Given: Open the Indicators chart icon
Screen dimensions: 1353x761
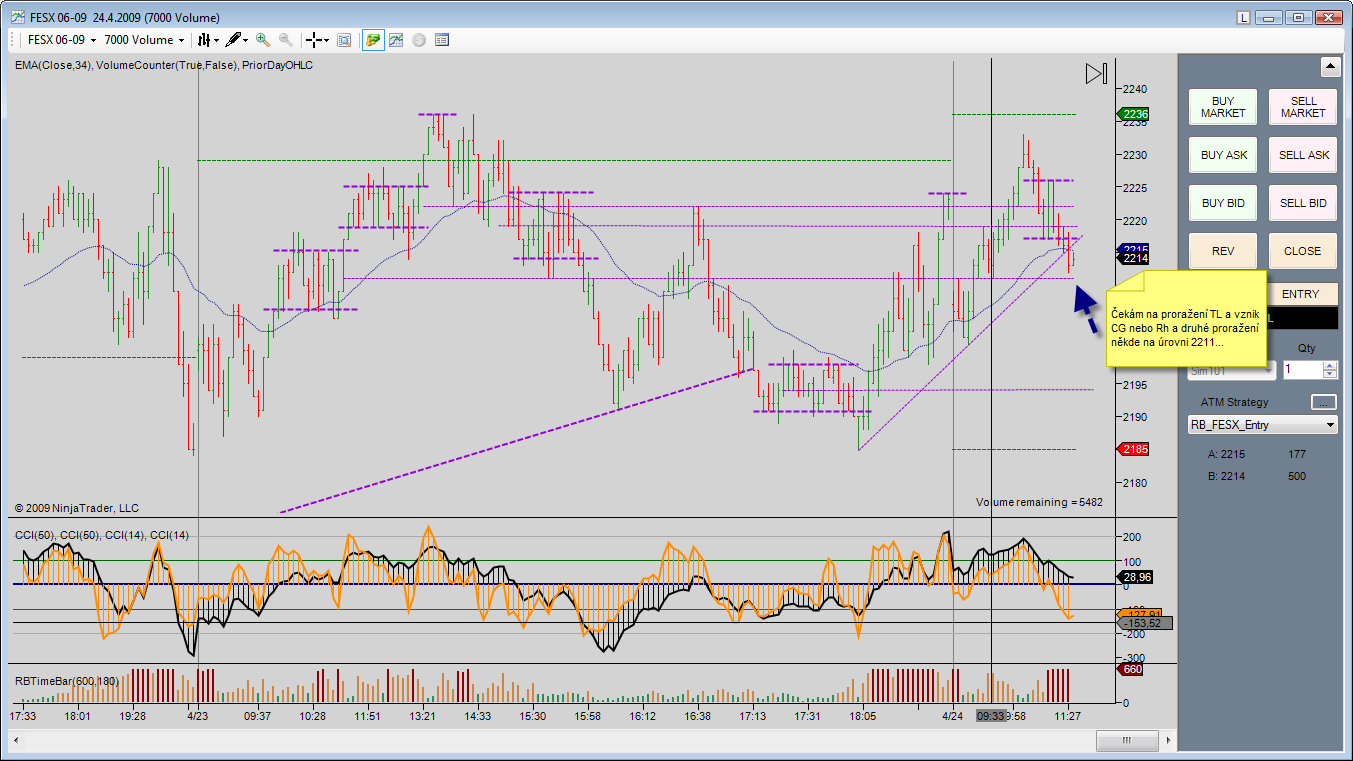Looking at the screenshot, I should pyautogui.click(x=396, y=40).
